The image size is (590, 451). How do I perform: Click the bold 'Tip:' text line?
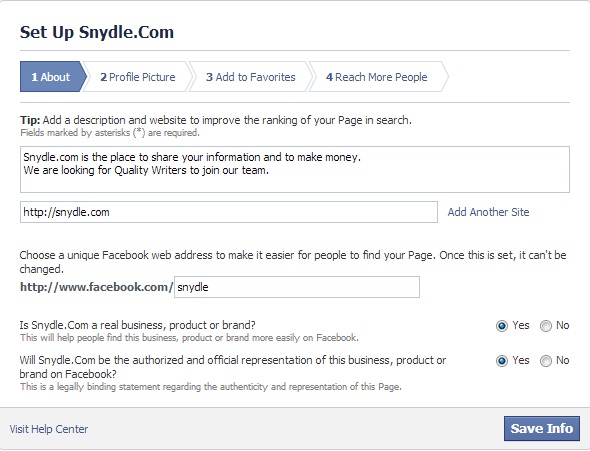[216, 120]
